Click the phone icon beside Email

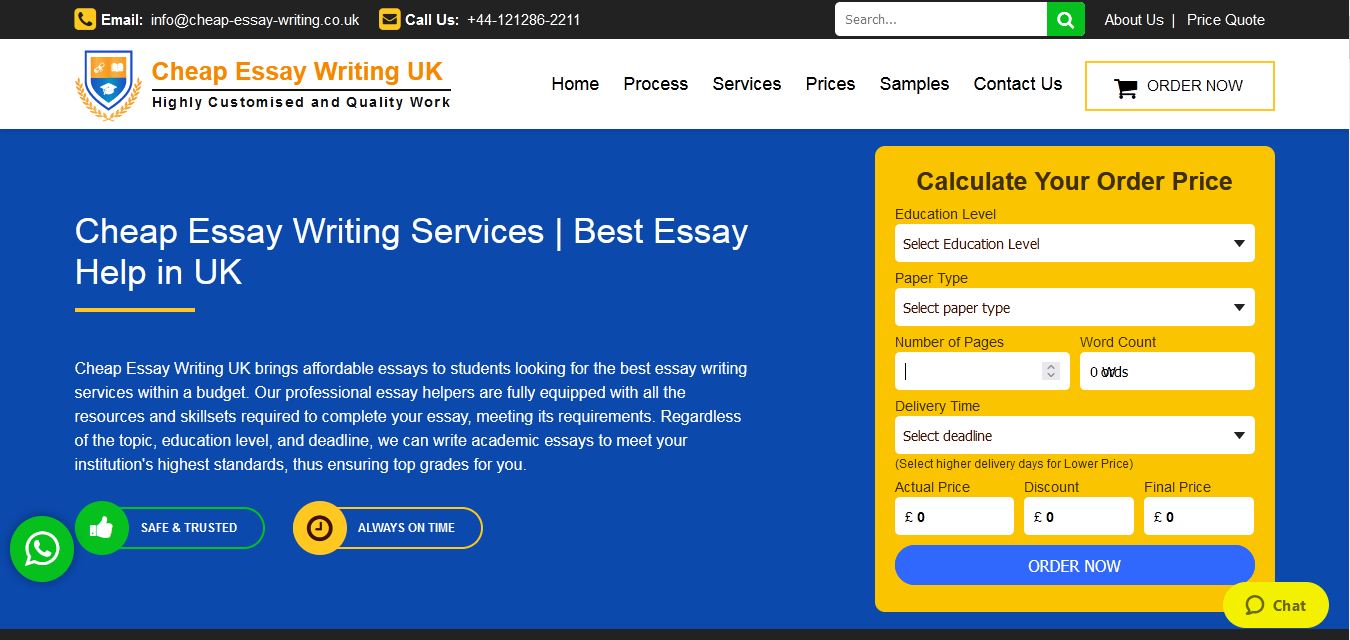pyautogui.click(x=85, y=19)
